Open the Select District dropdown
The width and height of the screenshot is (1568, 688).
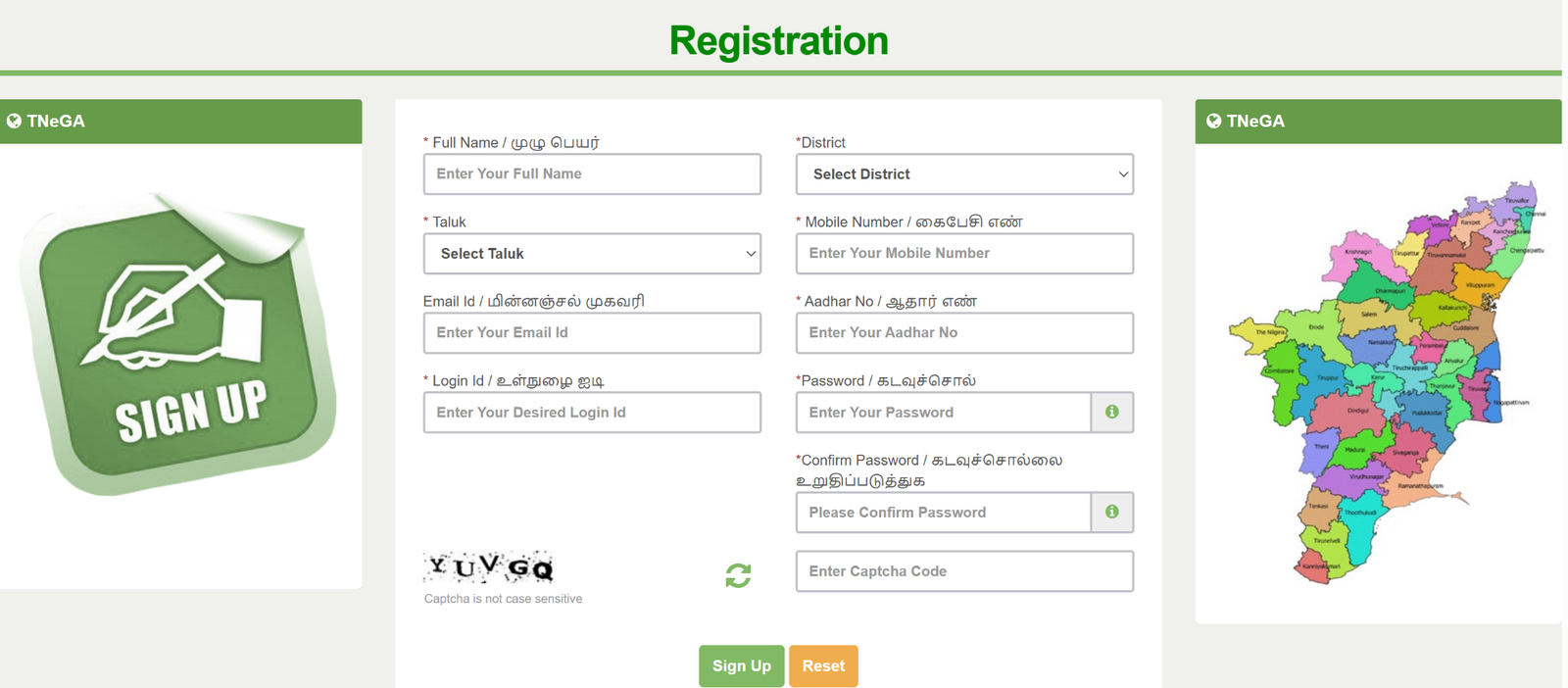[963, 173]
